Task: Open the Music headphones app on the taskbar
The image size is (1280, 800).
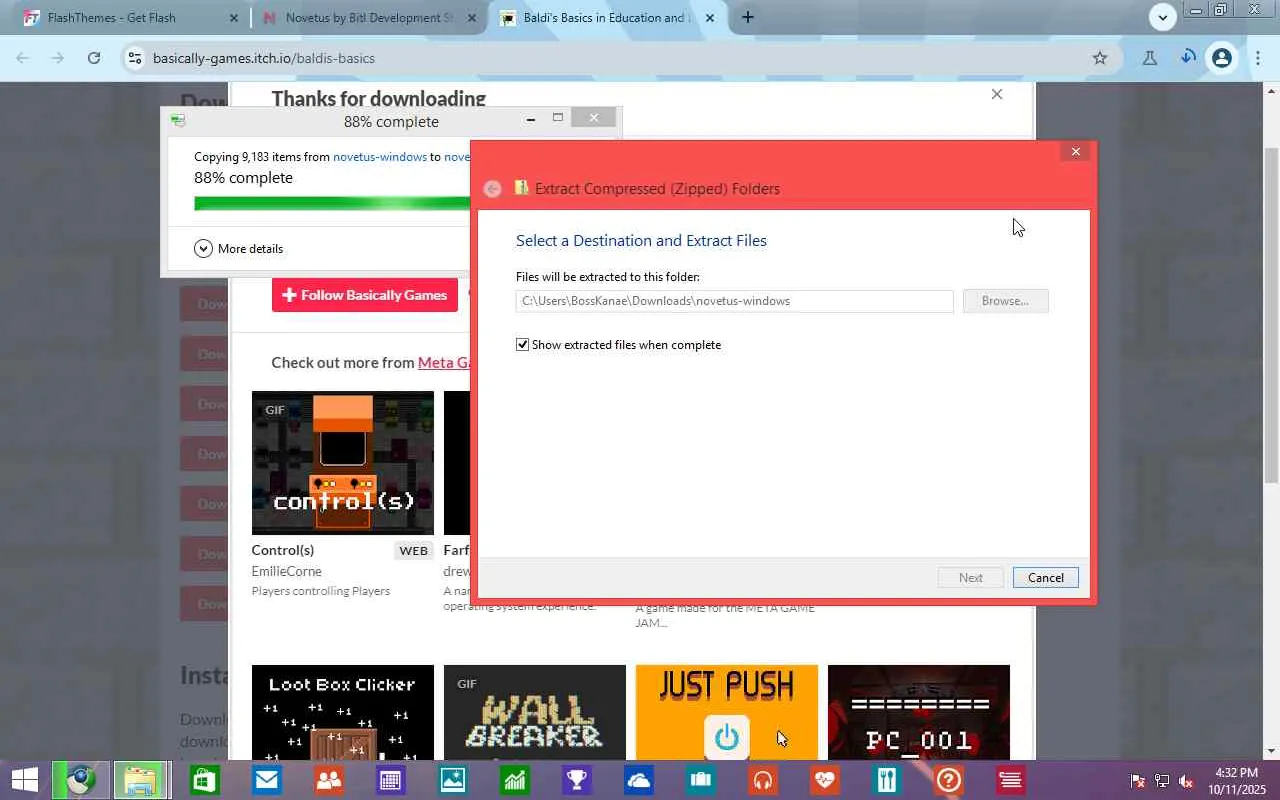Action: 762,780
